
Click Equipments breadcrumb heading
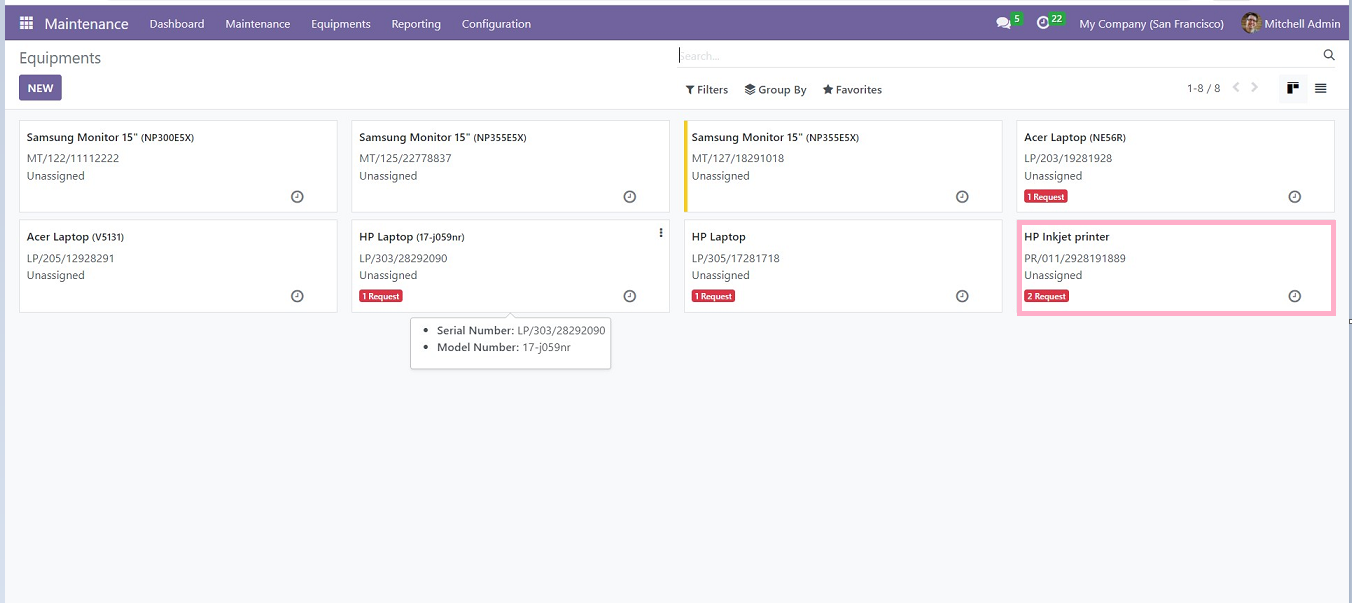60,58
